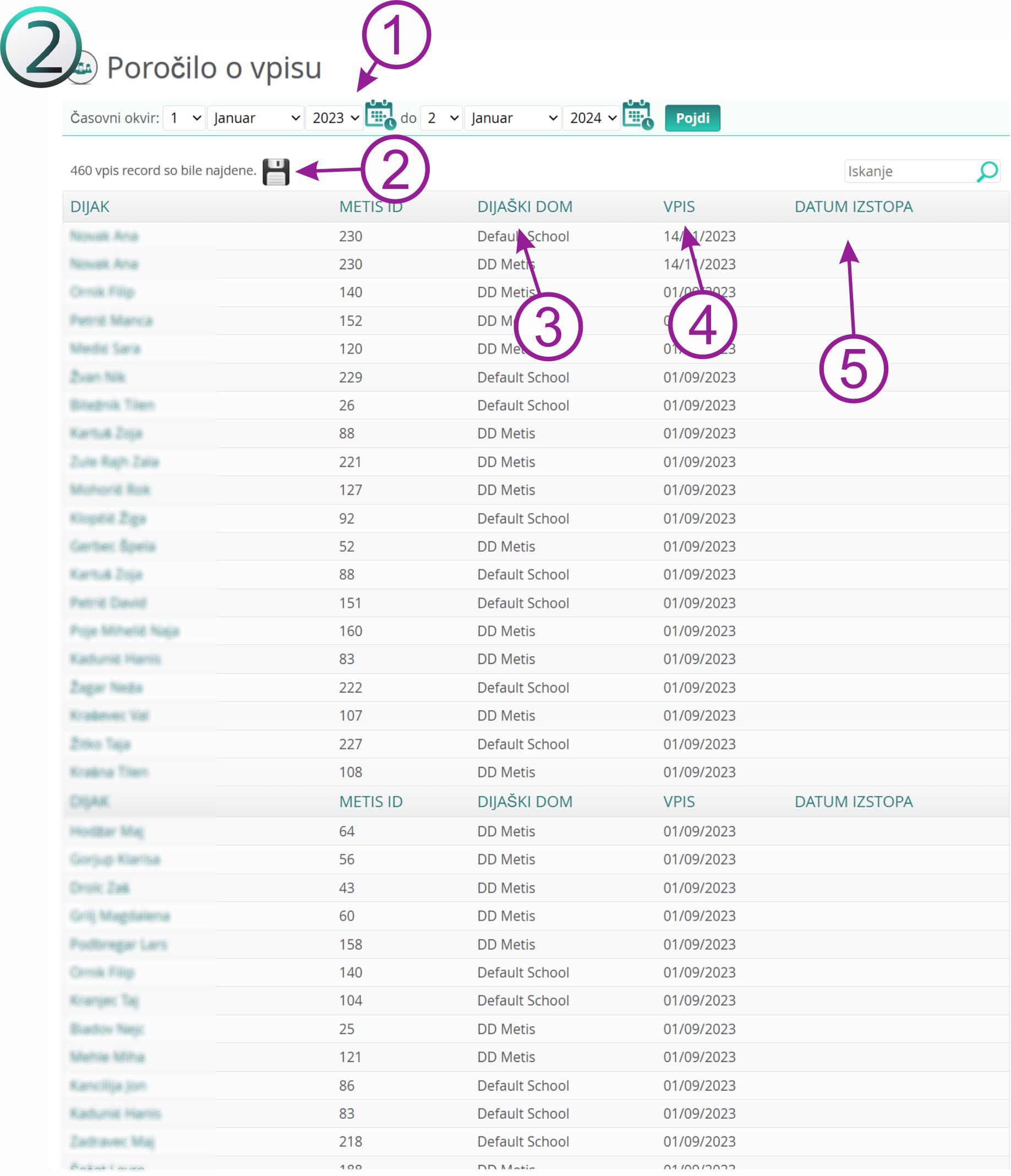Expand the end month dropdown Januar
The width and height of the screenshot is (1011, 1176).
click(x=513, y=118)
